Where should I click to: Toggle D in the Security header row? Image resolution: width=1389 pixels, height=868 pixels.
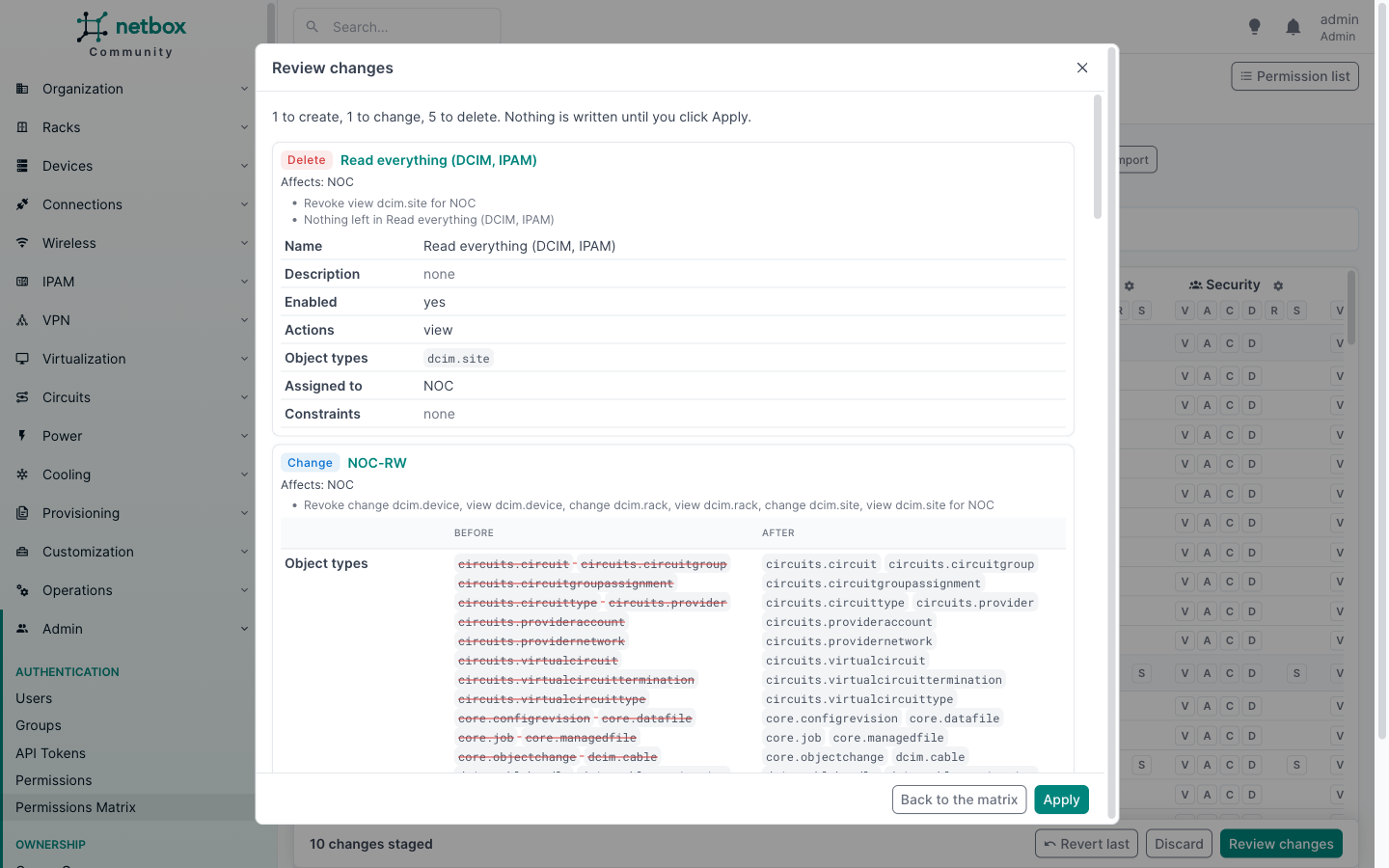pos(1252,311)
